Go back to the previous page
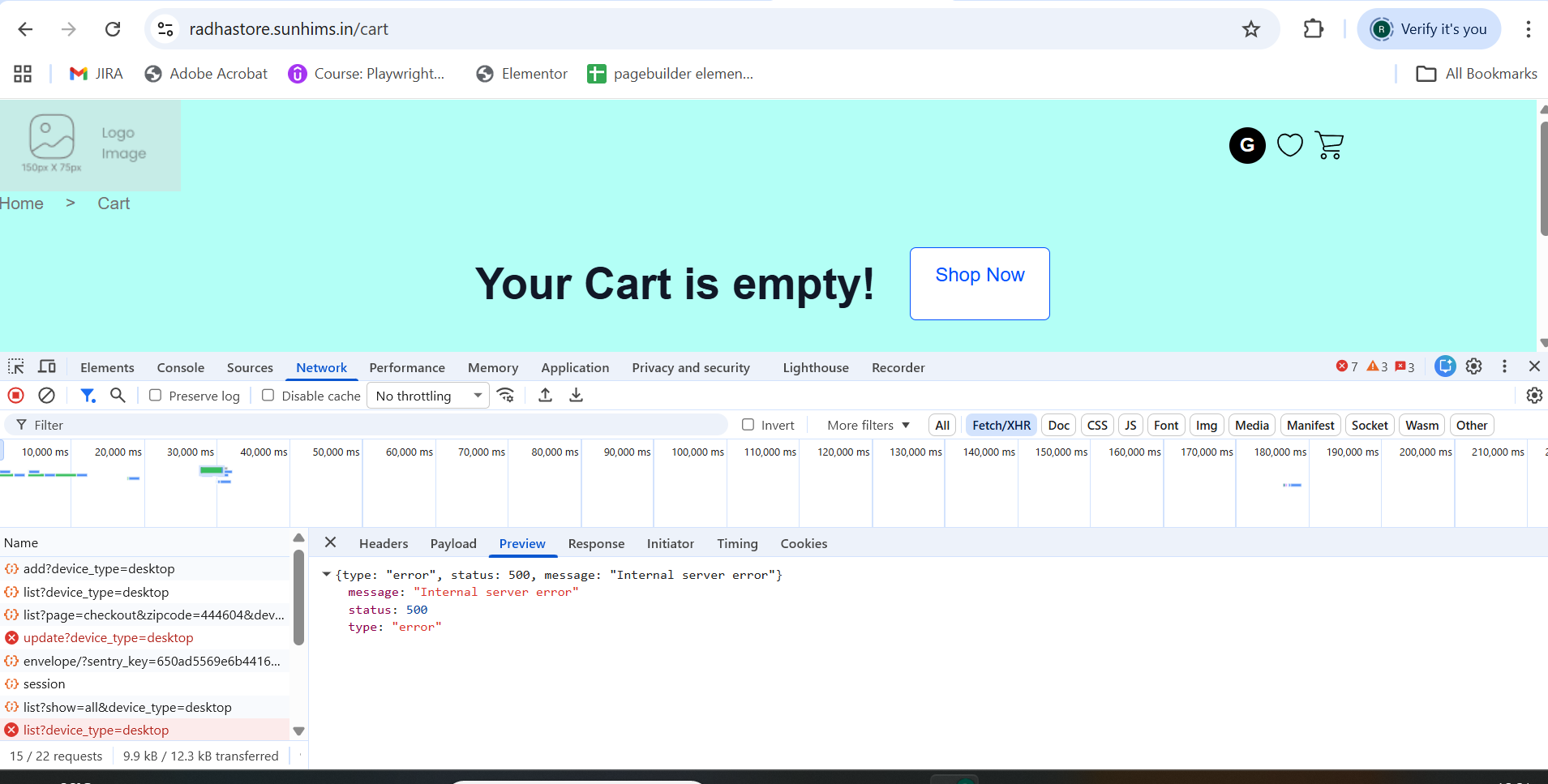Screen dimensions: 1548x784 tap(25, 29)
